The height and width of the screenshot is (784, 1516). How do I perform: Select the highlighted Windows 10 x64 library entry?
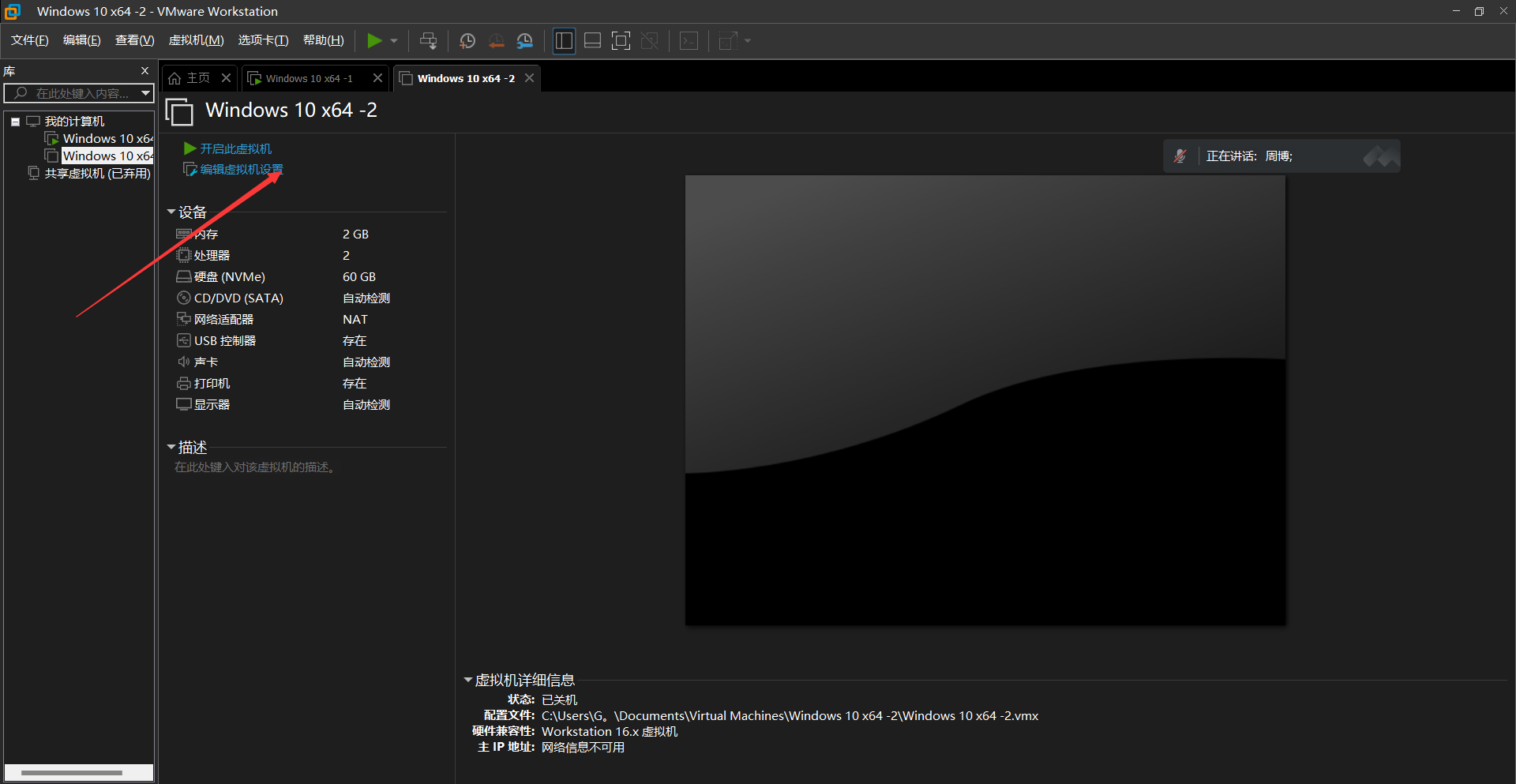coord(108,156)
